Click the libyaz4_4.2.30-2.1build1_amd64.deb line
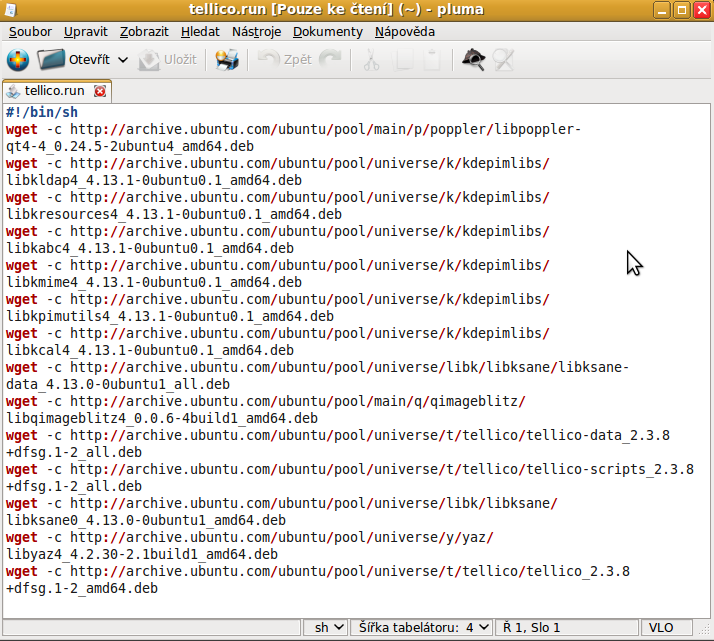 tap(142, 554)
